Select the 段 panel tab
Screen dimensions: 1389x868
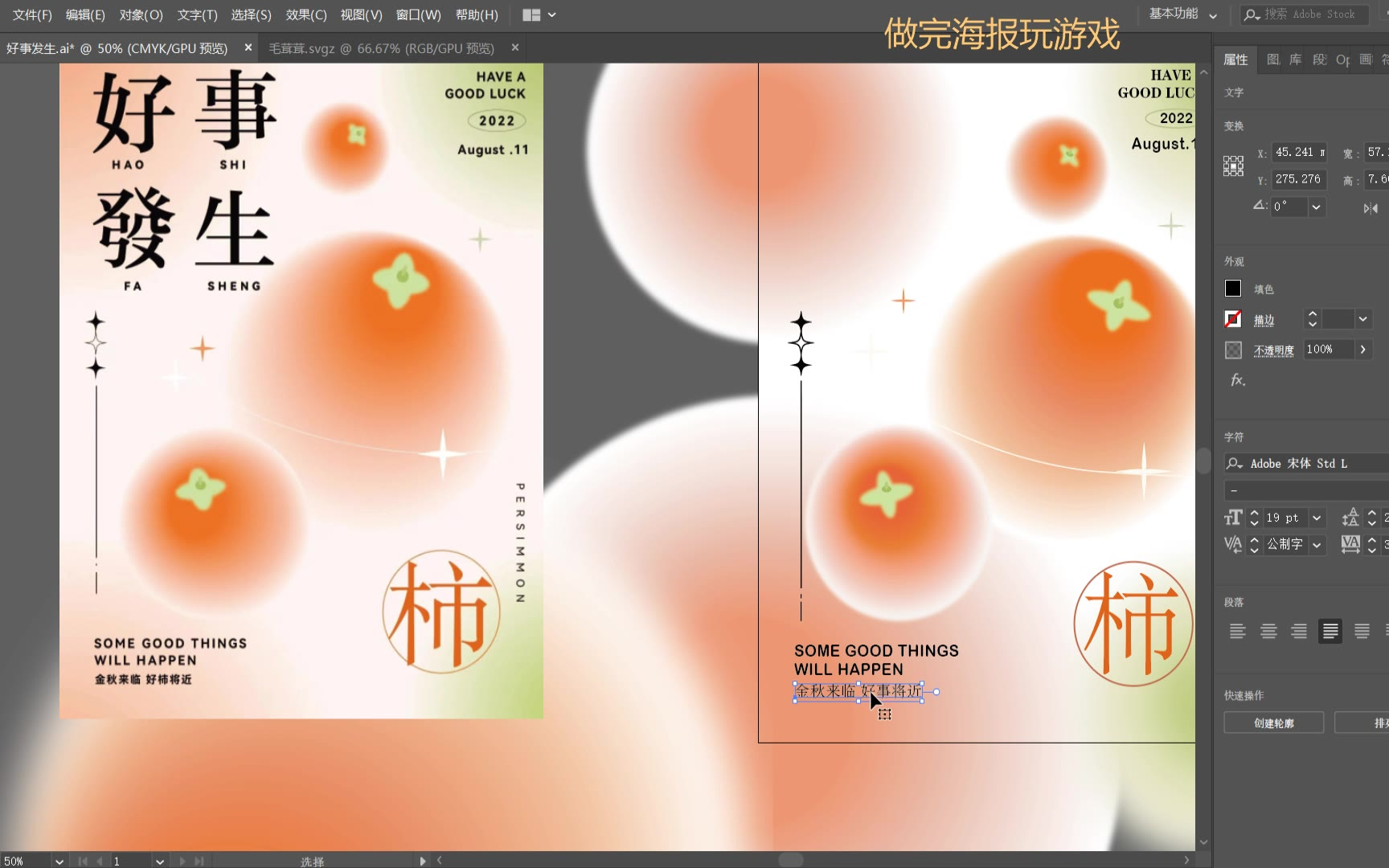(1319, 59)
